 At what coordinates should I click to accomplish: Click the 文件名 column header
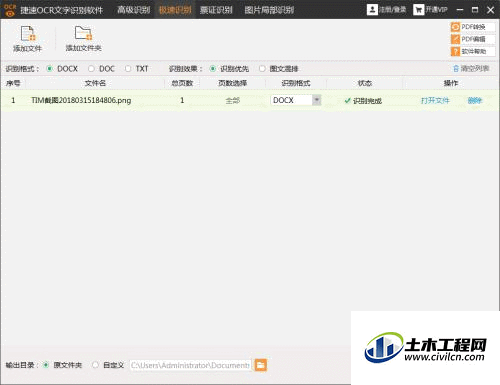(x=95, y=83)
